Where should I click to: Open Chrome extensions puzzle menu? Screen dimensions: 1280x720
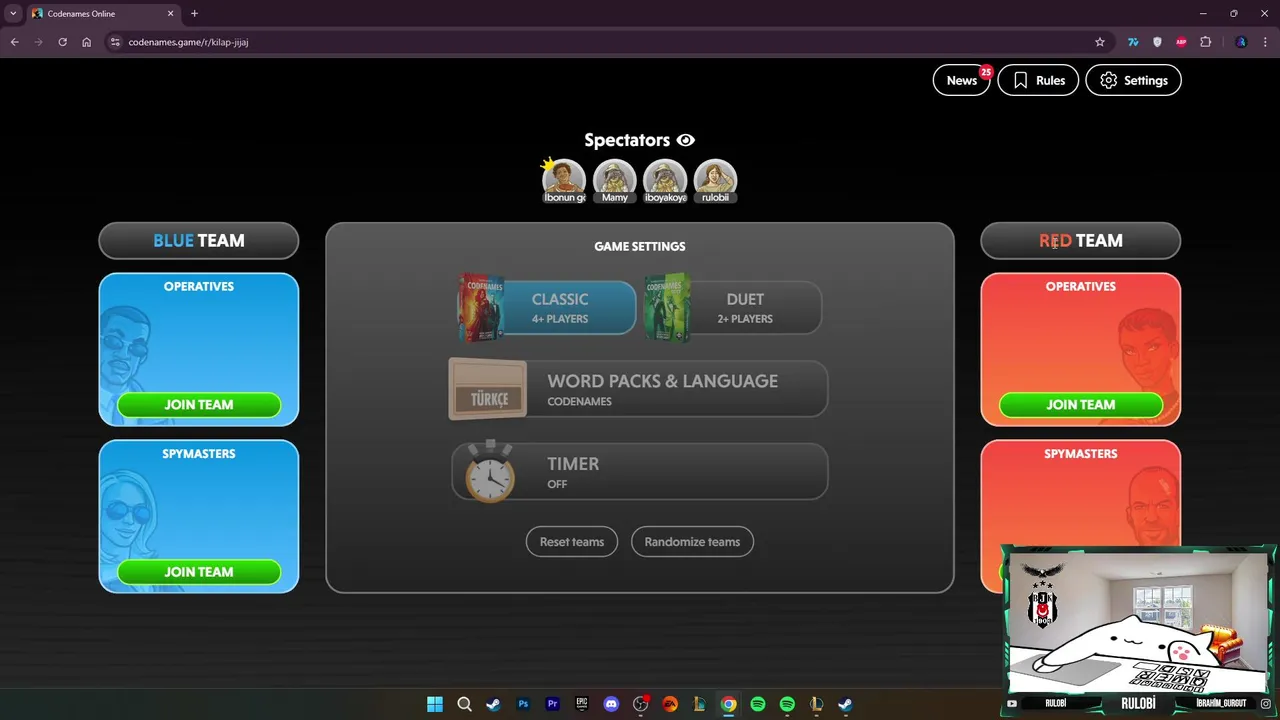click(1205, 42)
